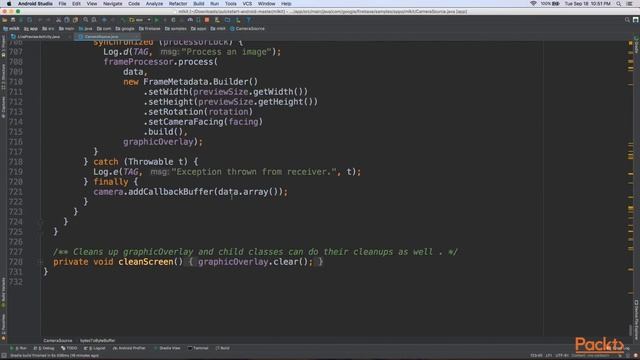This screenshot has height=360, width=640.
Task: Open the Debug tool window
Action: 44,348
